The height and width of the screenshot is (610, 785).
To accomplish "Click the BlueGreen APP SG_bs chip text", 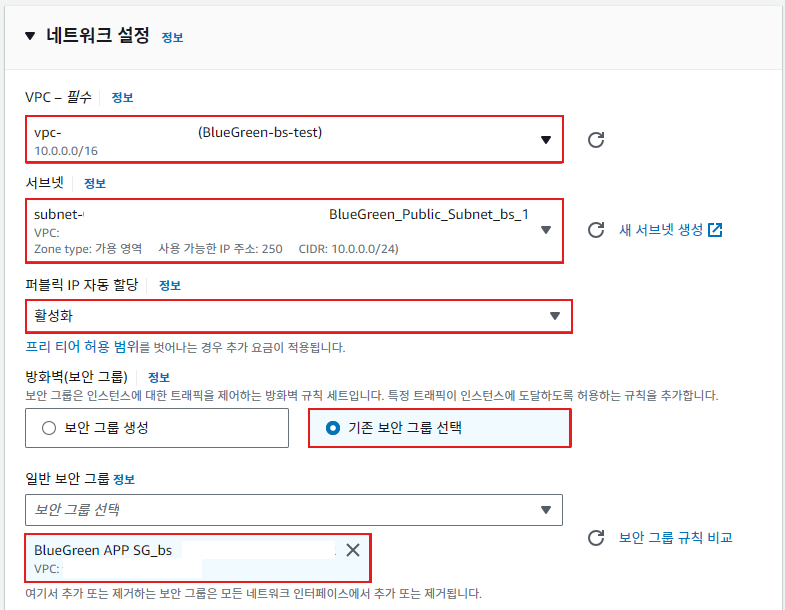I will [103, 550].
